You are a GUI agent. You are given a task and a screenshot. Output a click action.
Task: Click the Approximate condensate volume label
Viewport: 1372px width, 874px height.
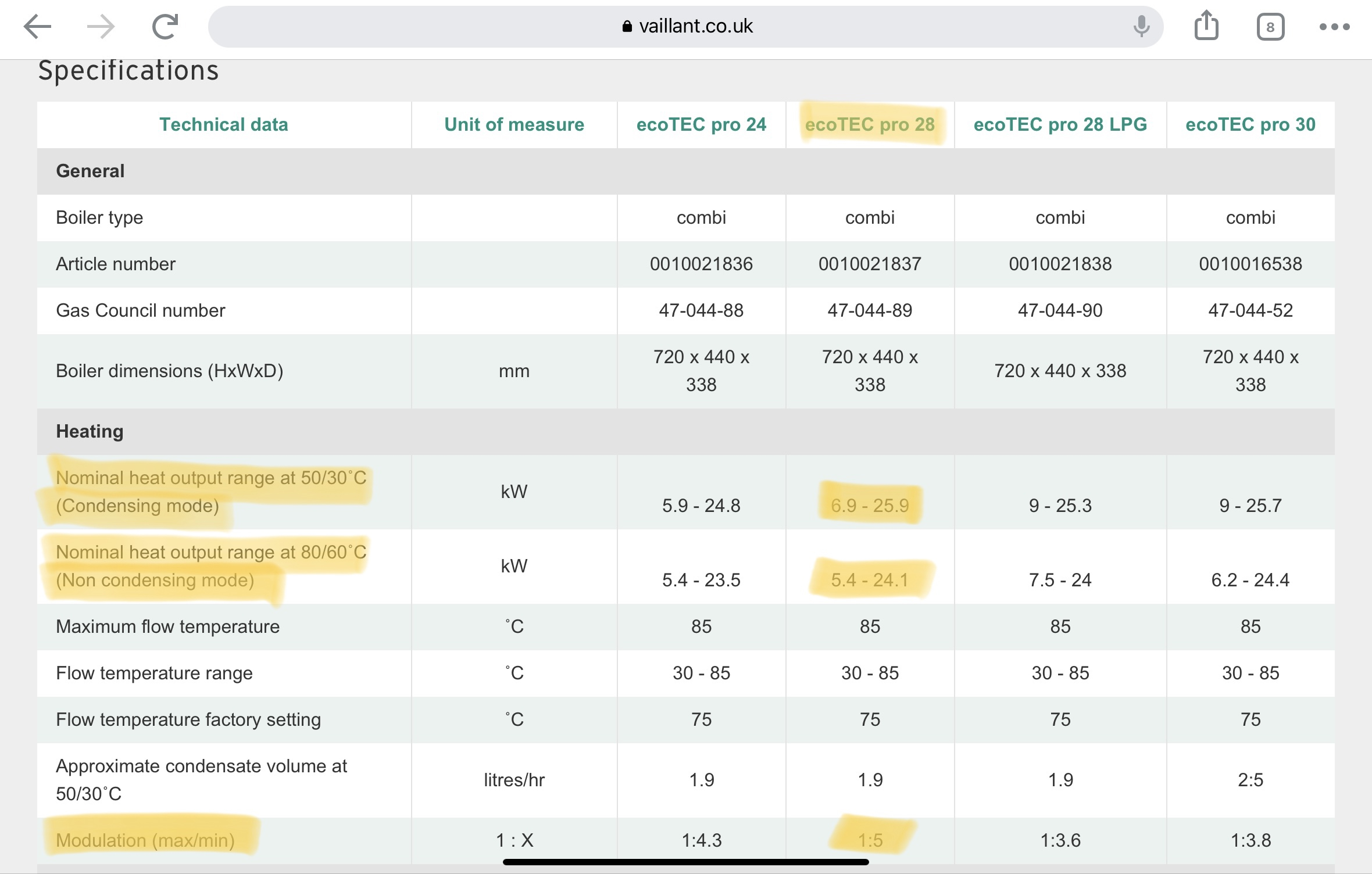tap(201, 780)
